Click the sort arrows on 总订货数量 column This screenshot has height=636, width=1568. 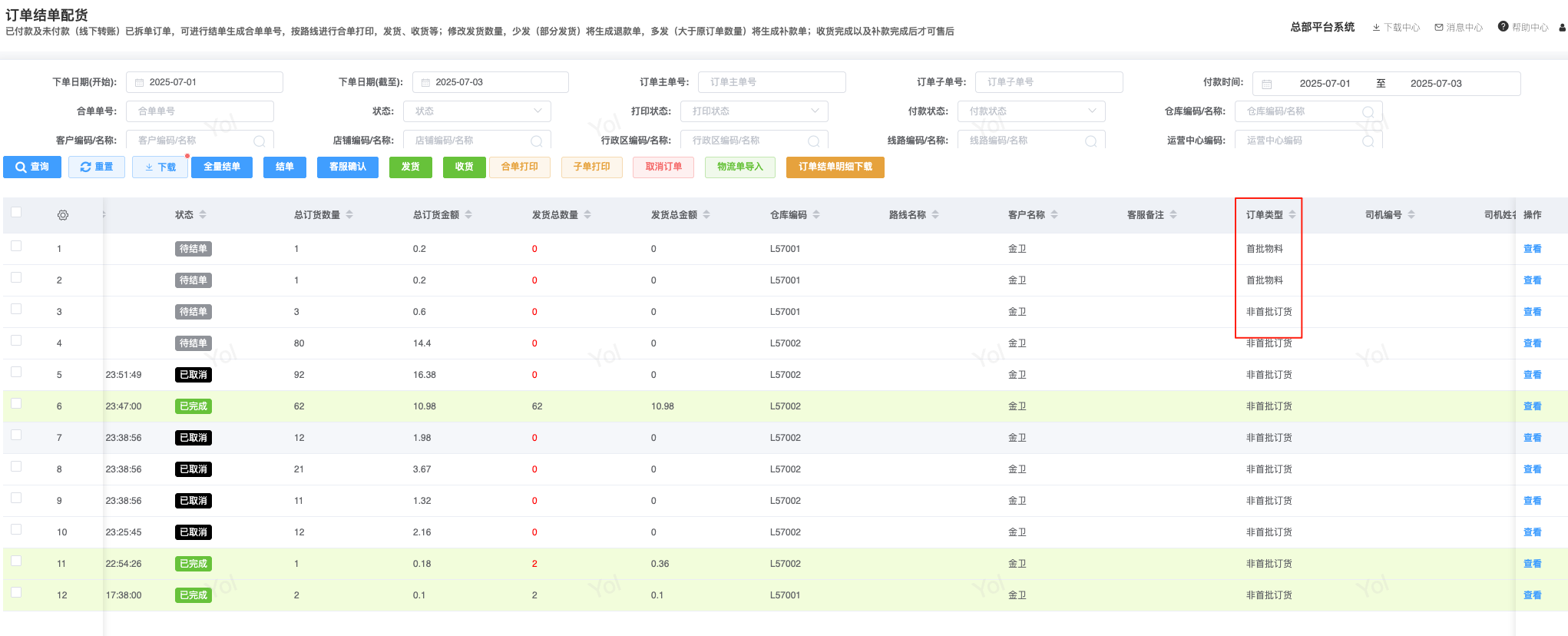pos(349,215)
